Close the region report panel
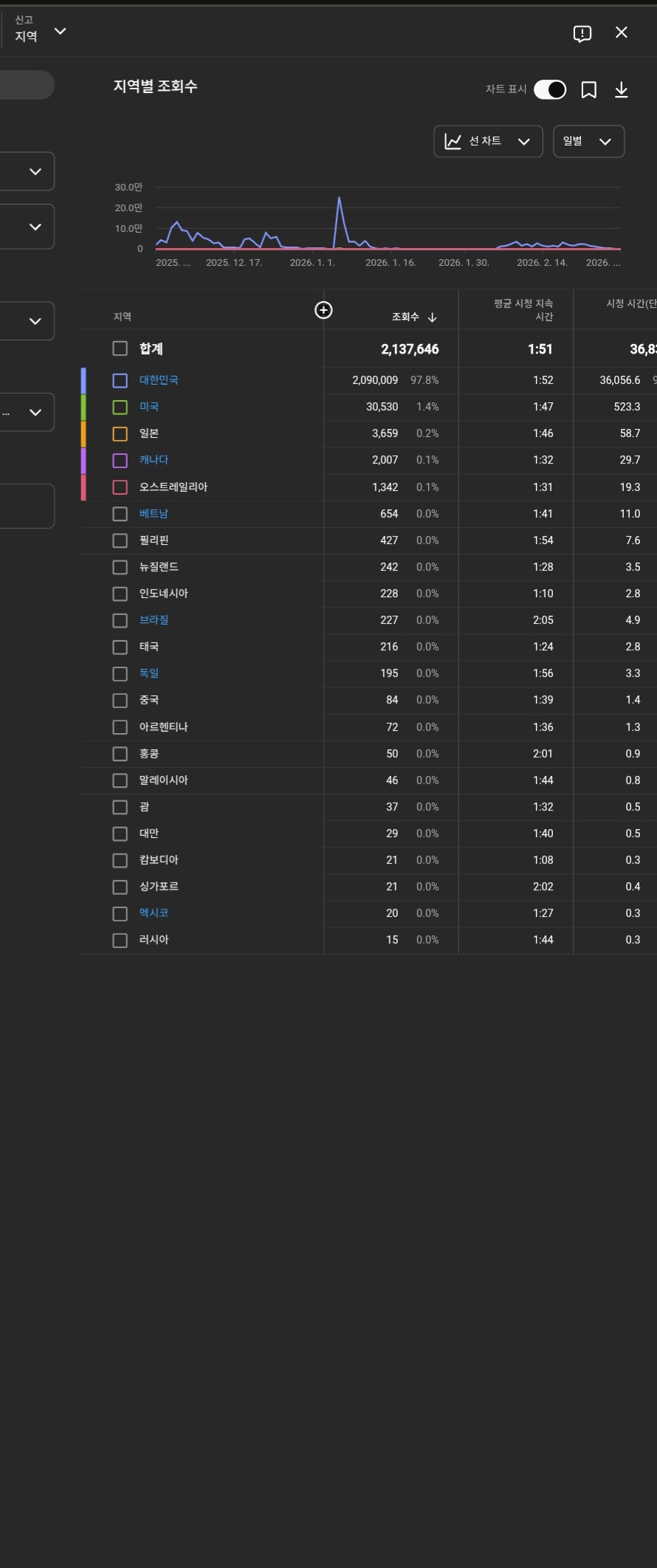The width and height of the screenshot is (657, 1568). (622, 32)
